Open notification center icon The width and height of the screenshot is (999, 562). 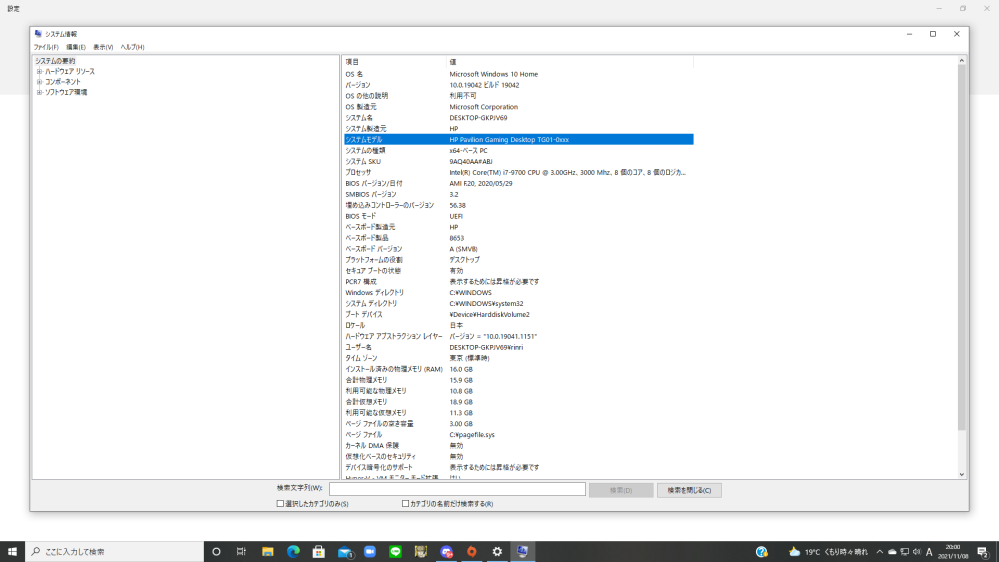(x=983, y=552)
